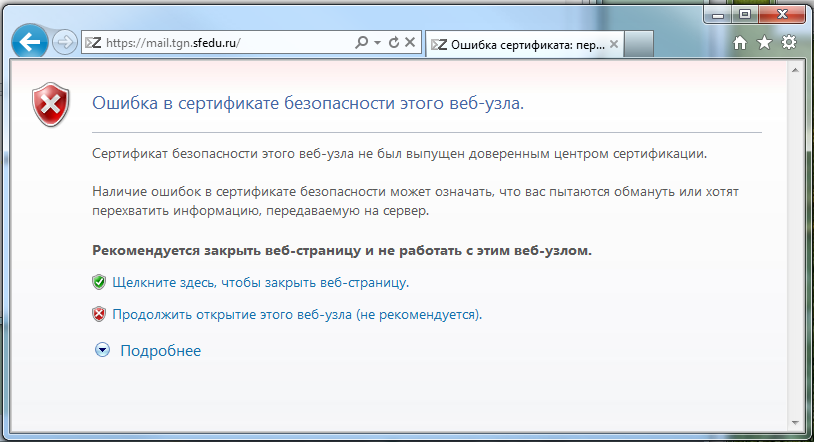This screenshot has width=814, height=442.
Task: Open a new tab with the blank tab button
Action: click(639, 44)
